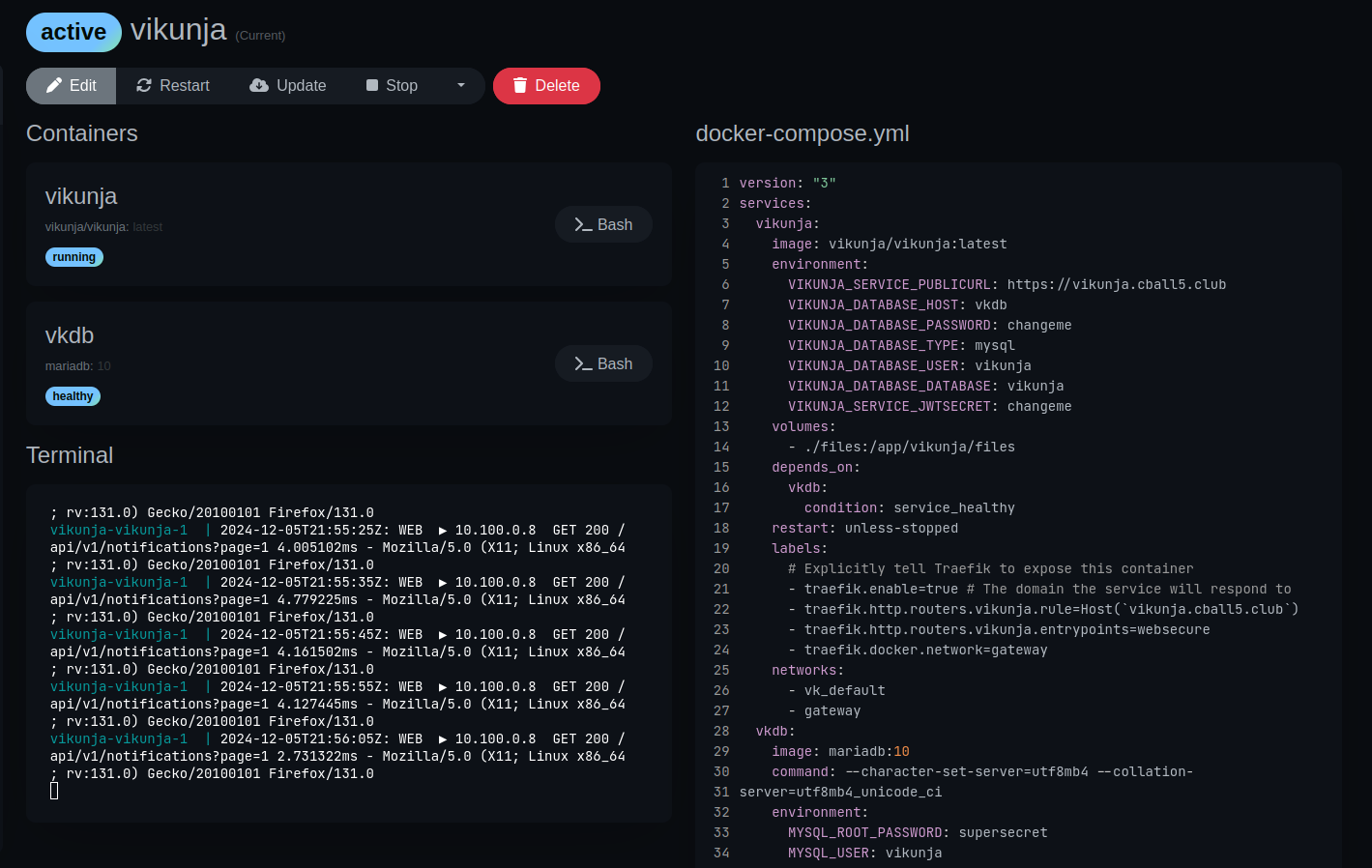Click the condition: service_healthy line
The image size is (1372, 868).
click(909, 507)
